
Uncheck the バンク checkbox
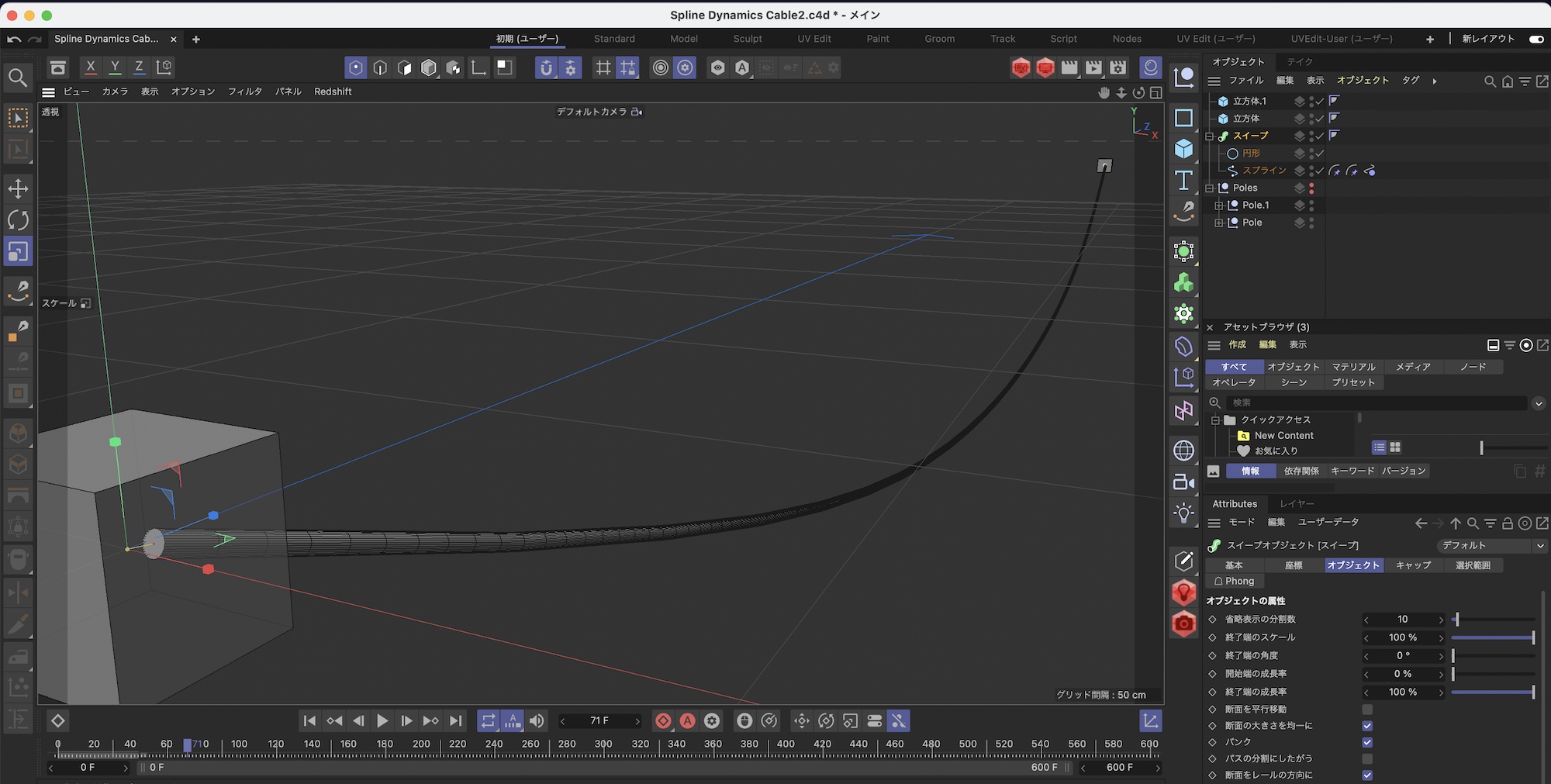[1367, 742]
